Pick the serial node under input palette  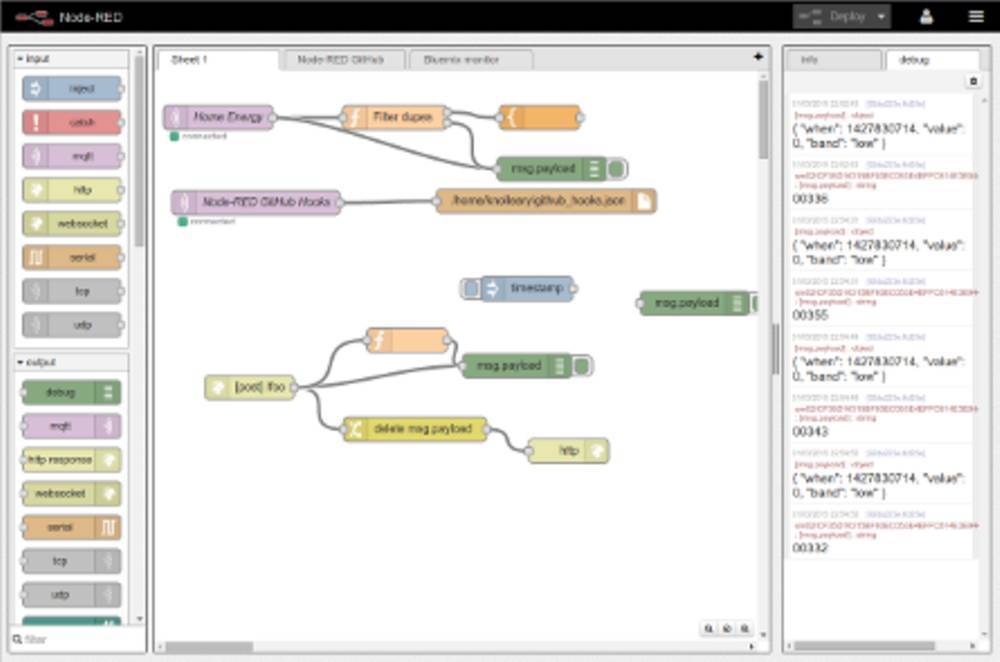tap(72, 257)
